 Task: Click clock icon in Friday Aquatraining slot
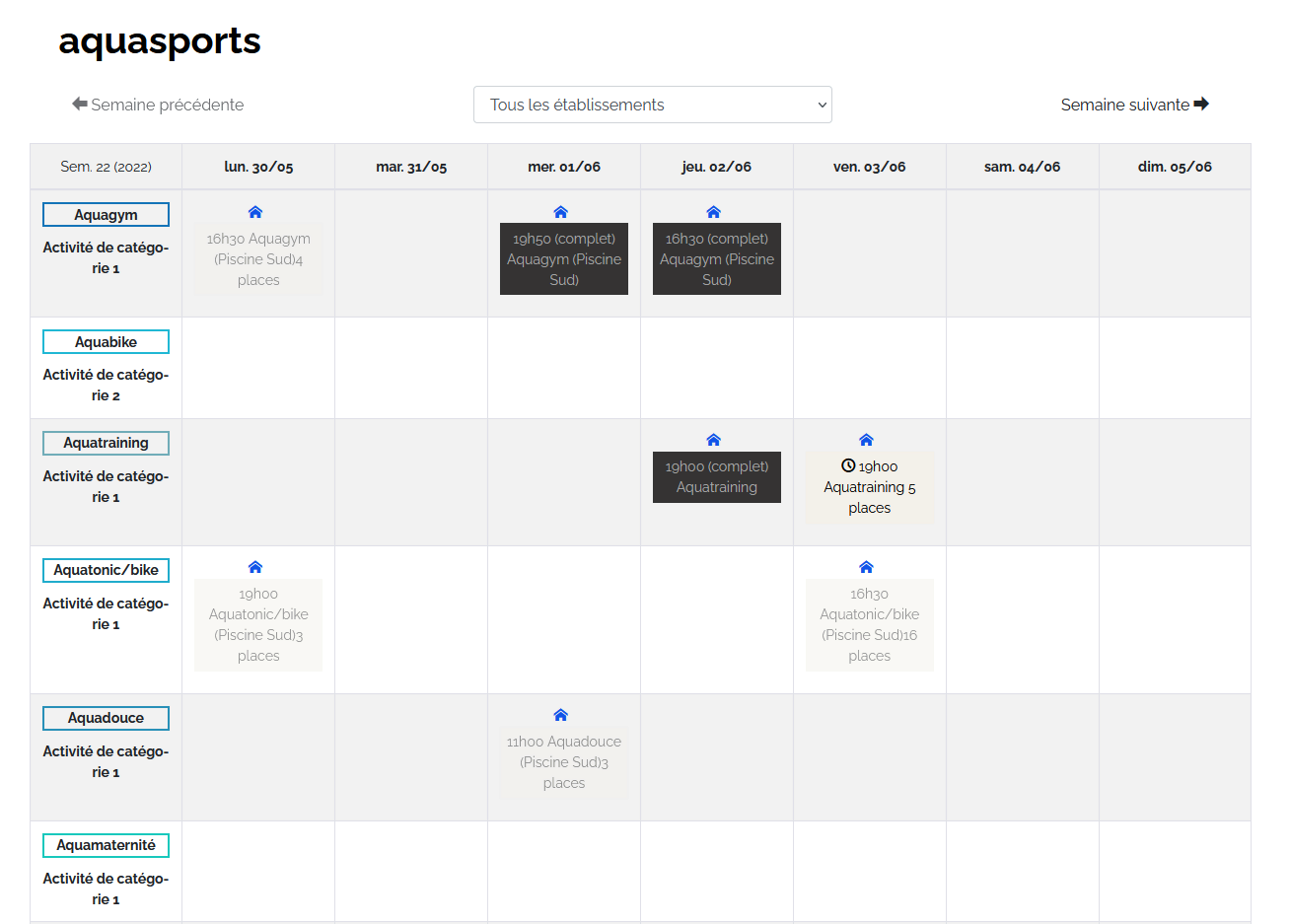click(848, 465)
